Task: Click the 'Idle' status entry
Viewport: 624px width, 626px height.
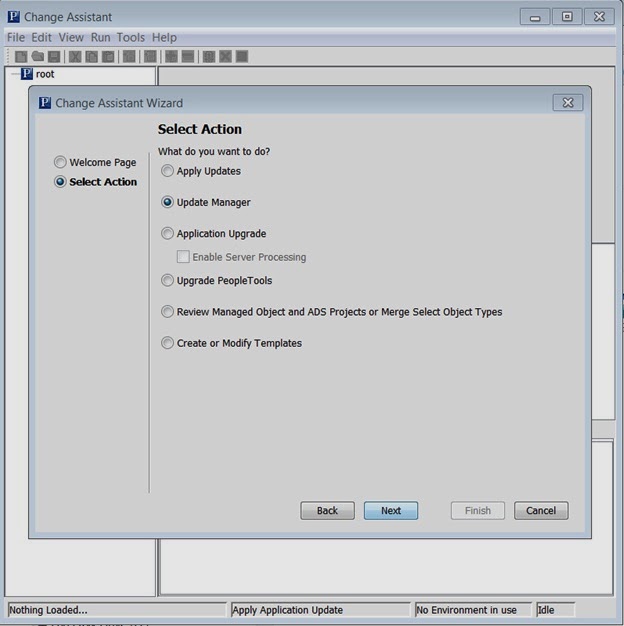Action: 555,610
